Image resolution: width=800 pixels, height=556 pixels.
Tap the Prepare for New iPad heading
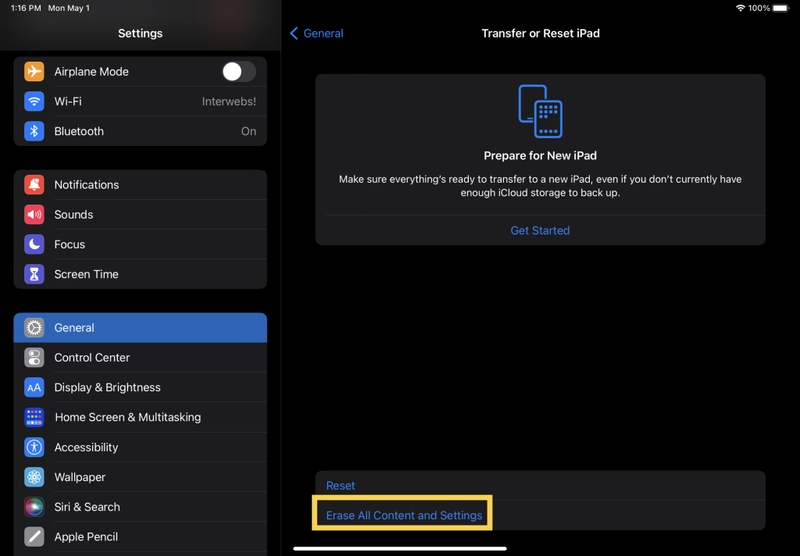point(540,156)
